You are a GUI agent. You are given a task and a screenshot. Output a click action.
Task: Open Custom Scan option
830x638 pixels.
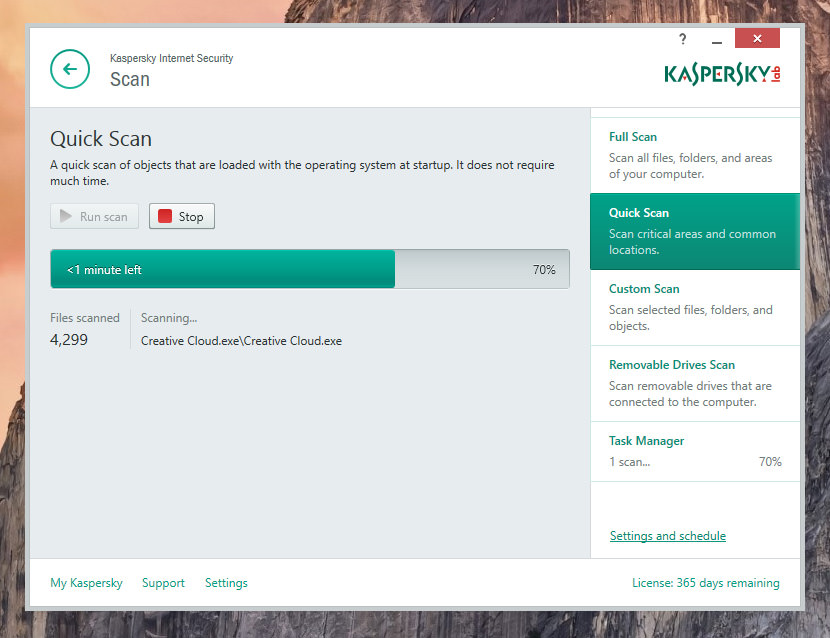click(695, 308)
